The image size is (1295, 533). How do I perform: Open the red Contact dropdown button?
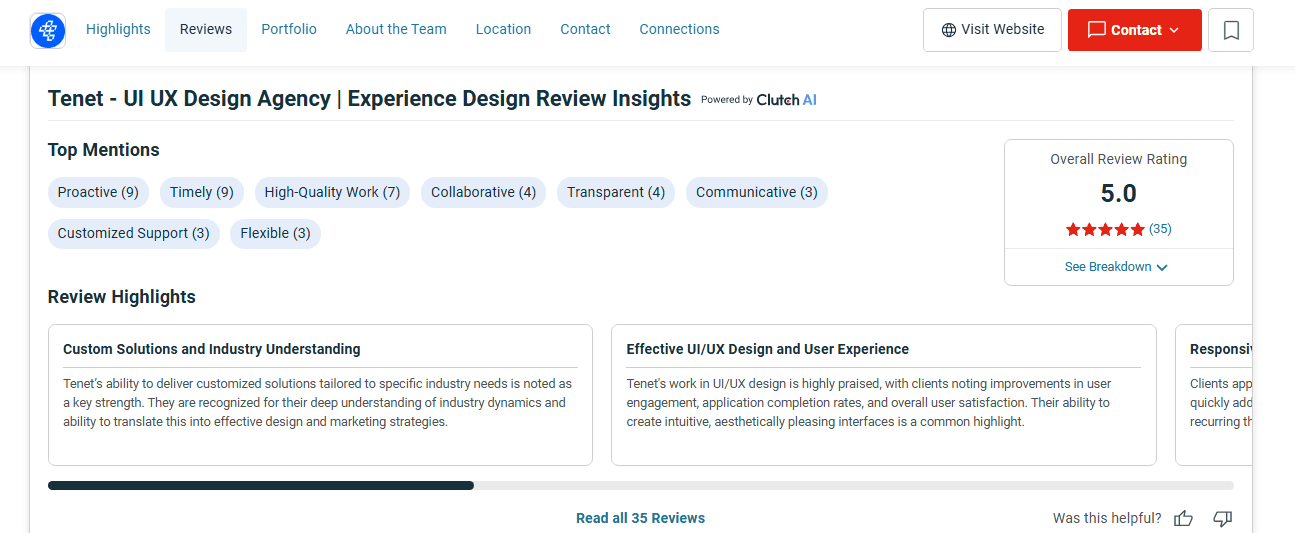[1134, 30]
